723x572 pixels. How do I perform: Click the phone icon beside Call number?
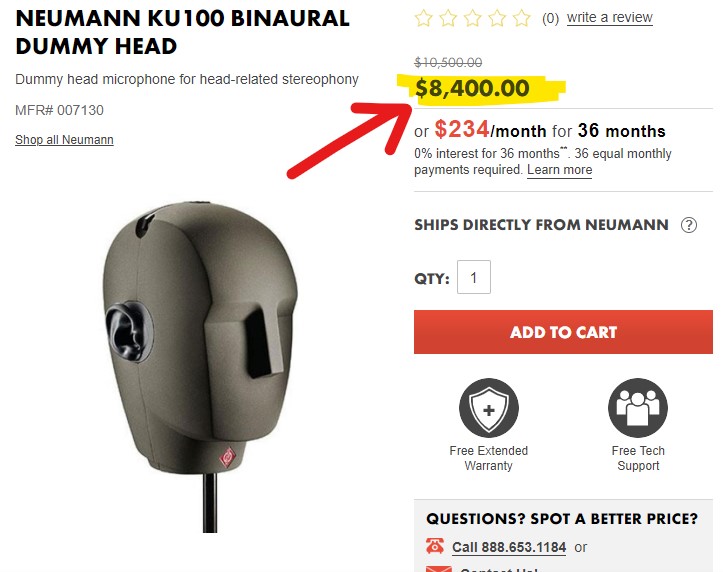pyautogui.click(x=435, y=546)
